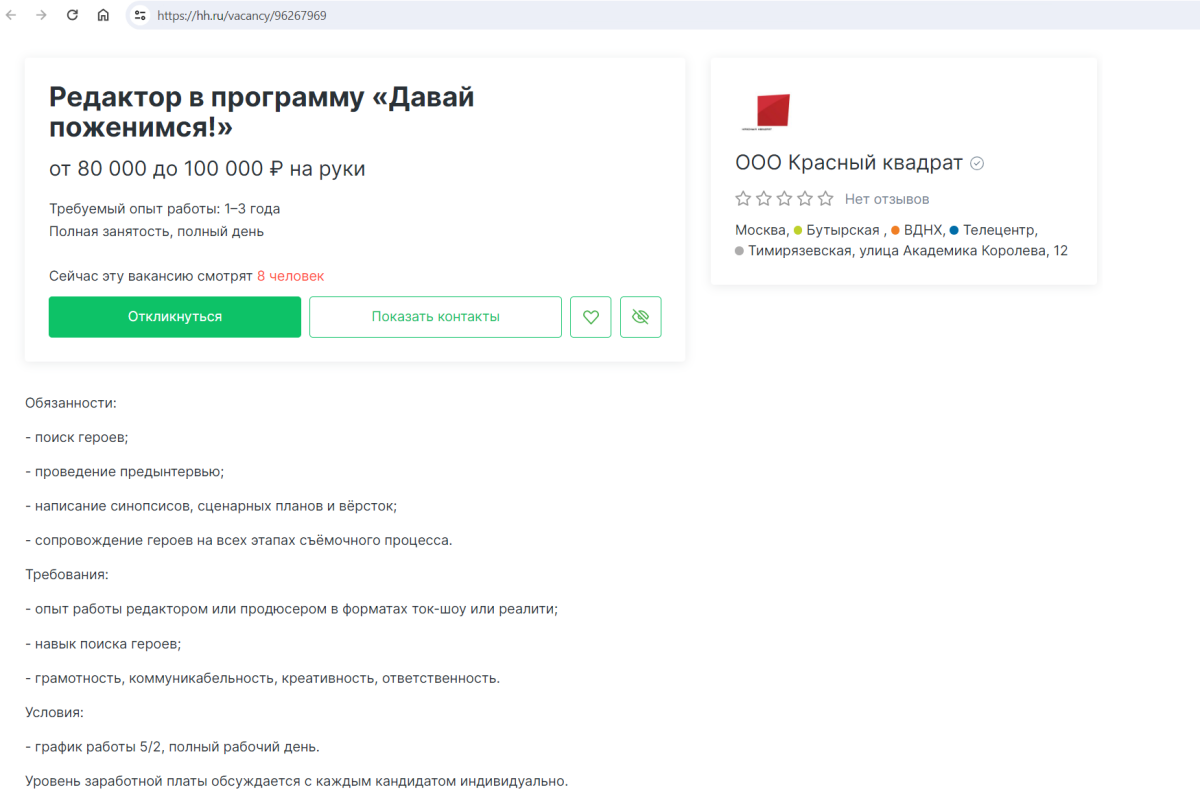The width and height of the screenshot is (1200, 807).
Task: Click the поиск героев duty line
Action: click(x=77, y=437)
